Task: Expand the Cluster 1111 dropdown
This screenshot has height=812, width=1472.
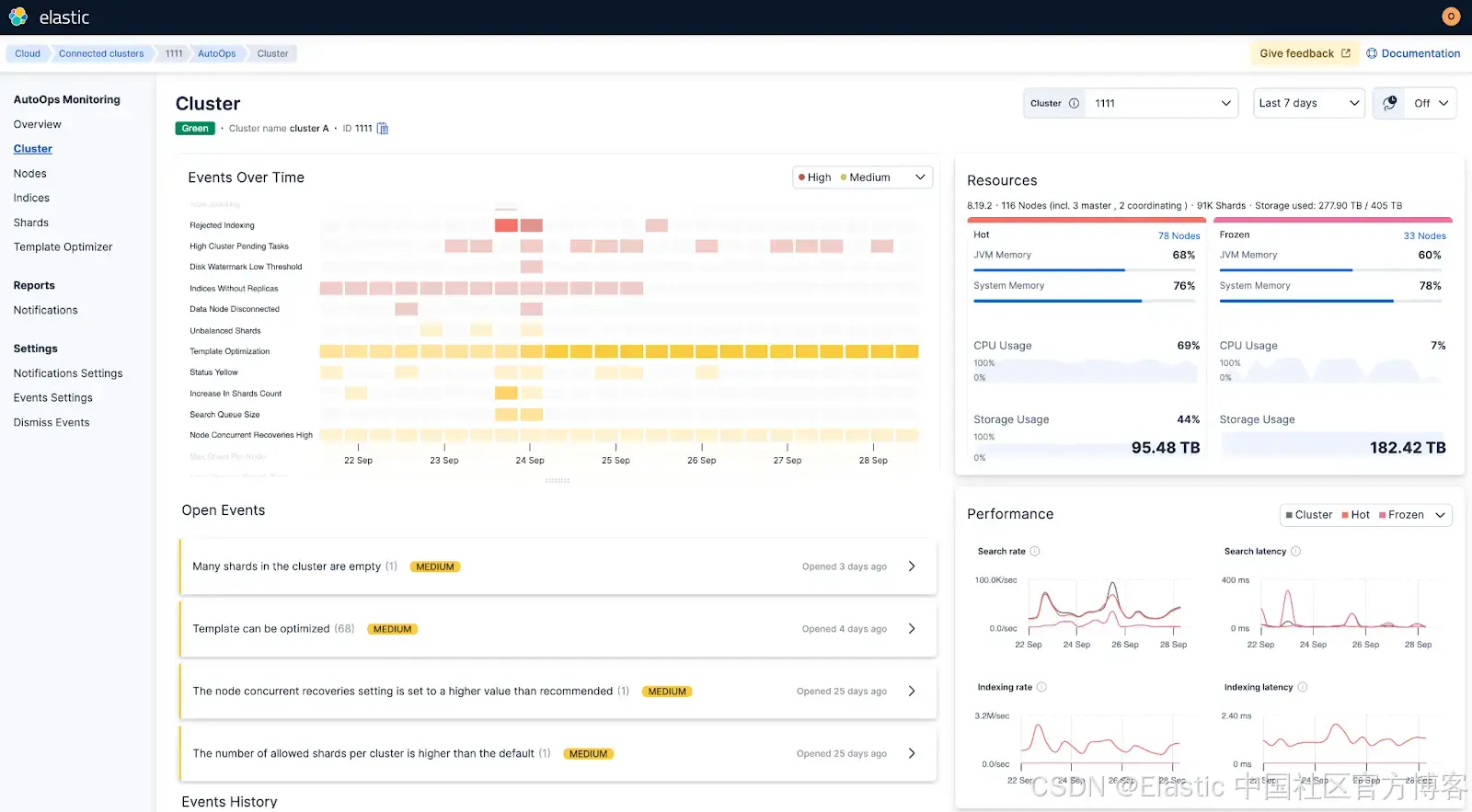Action: point(1163,103)
